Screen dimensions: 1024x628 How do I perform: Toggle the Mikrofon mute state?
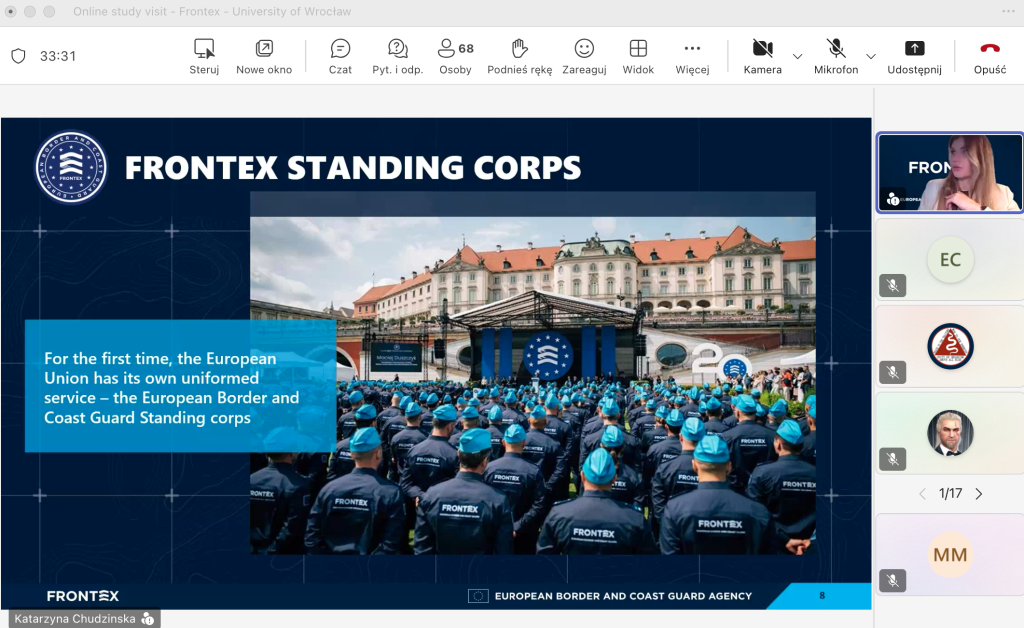pos(836,56)
